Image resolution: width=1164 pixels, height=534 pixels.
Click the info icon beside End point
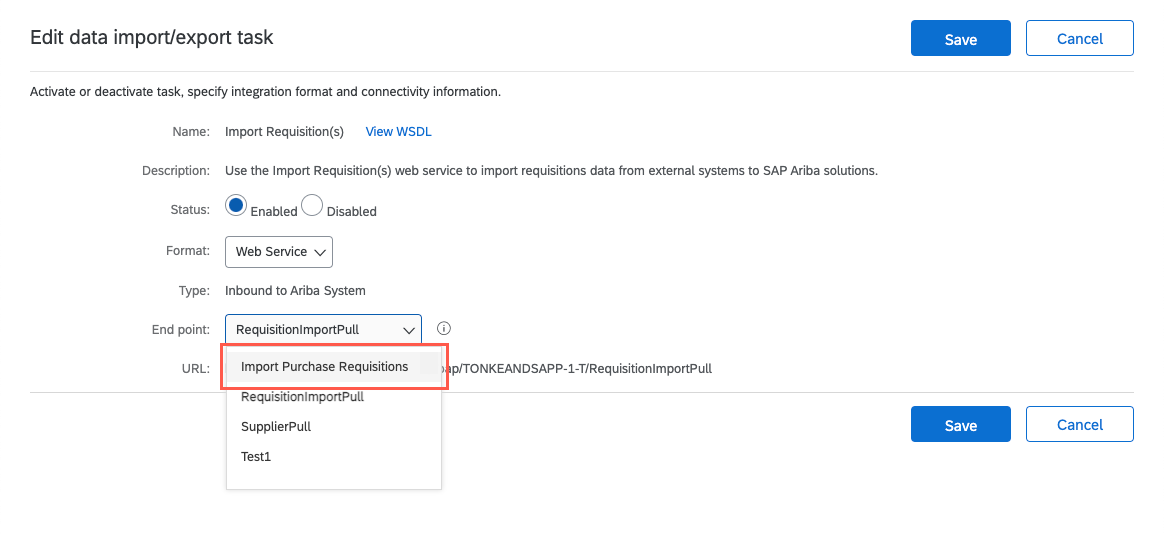tap(445, 328)
